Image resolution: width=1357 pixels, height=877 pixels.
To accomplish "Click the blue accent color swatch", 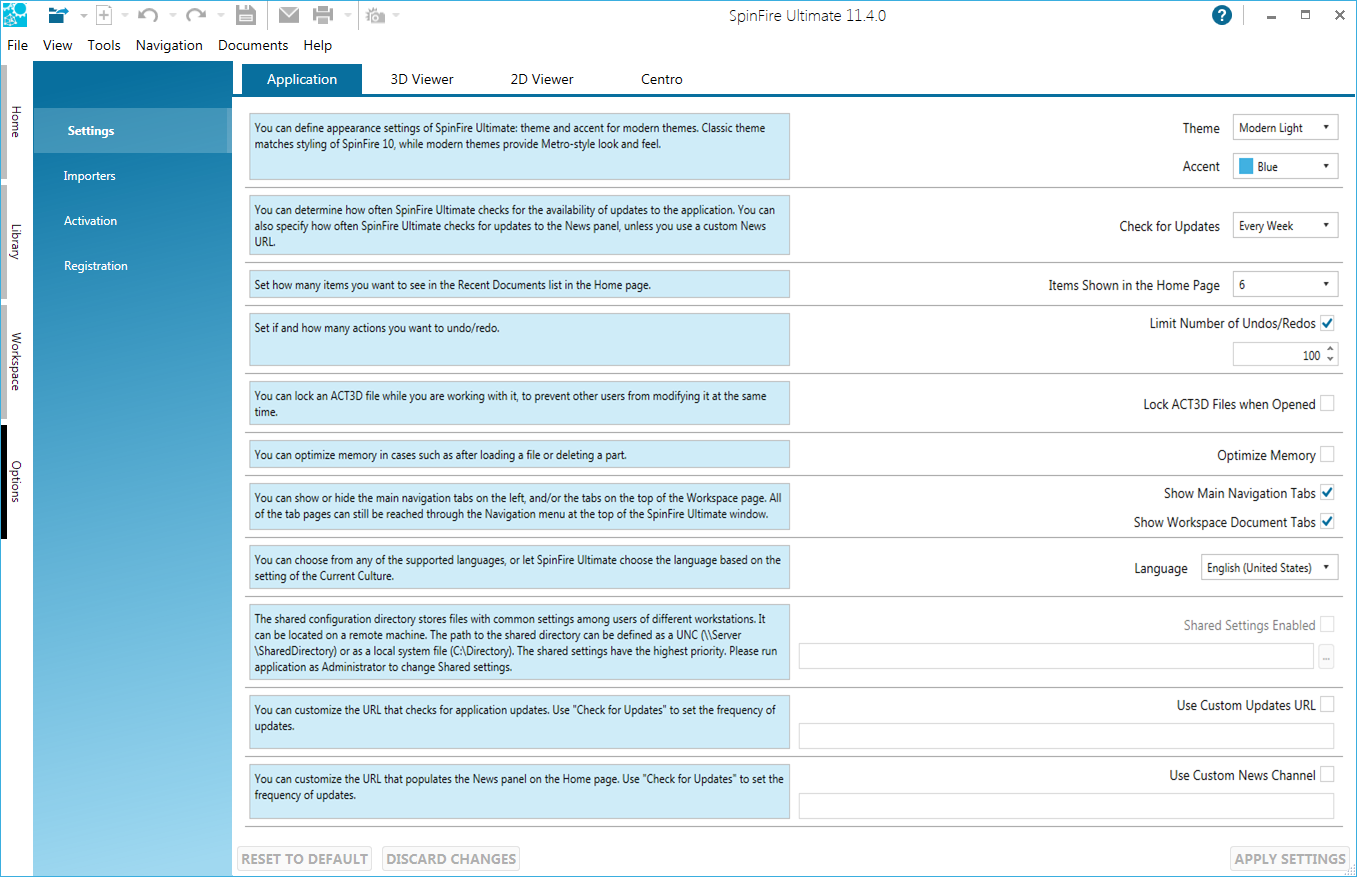I will pyautogui.click(x=1246, y=166).
